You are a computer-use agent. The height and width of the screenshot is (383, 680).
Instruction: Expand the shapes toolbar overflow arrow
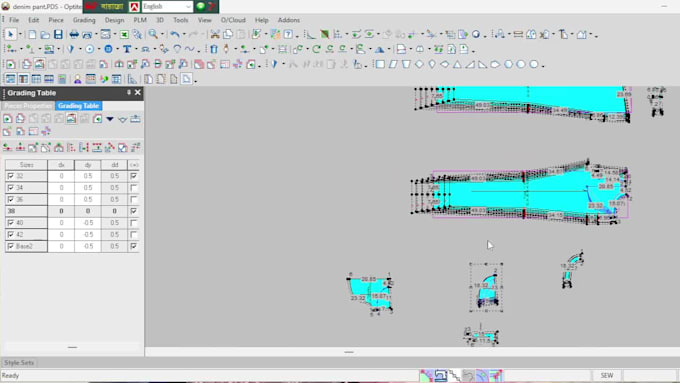click(543, 65)
